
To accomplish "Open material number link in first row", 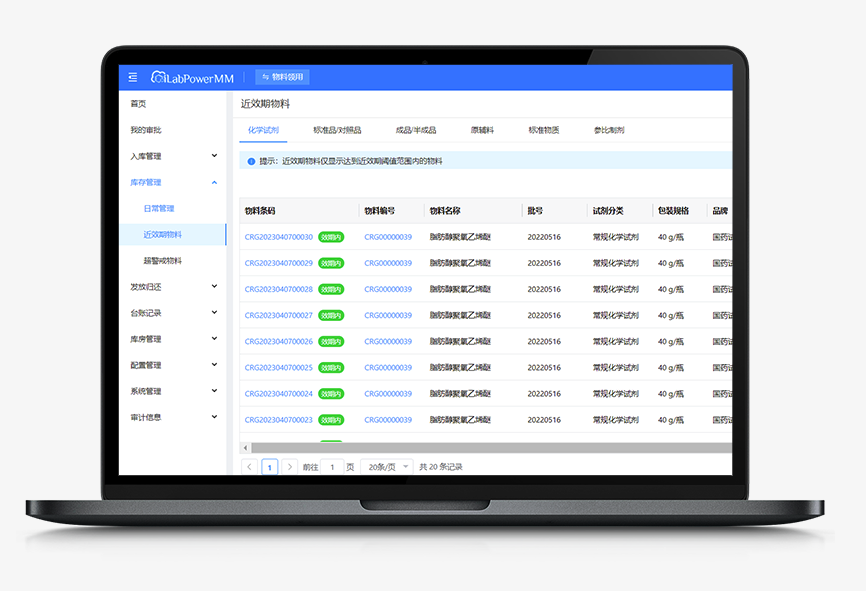I will 388,238.
